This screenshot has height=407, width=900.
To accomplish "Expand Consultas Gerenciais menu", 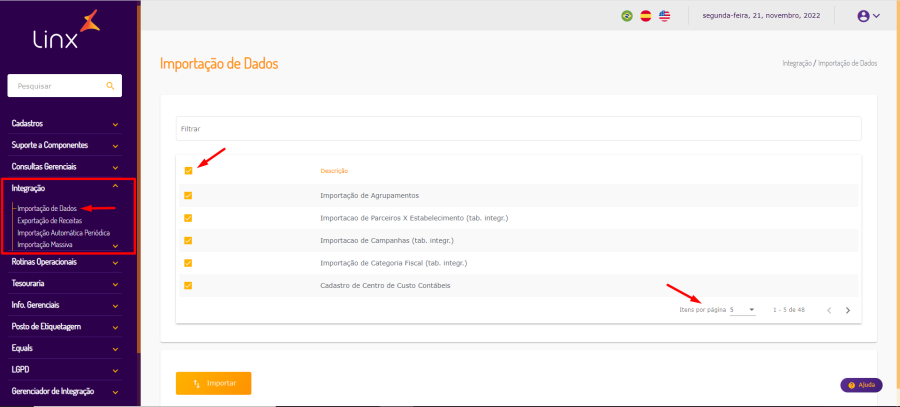I will [65, 167].
